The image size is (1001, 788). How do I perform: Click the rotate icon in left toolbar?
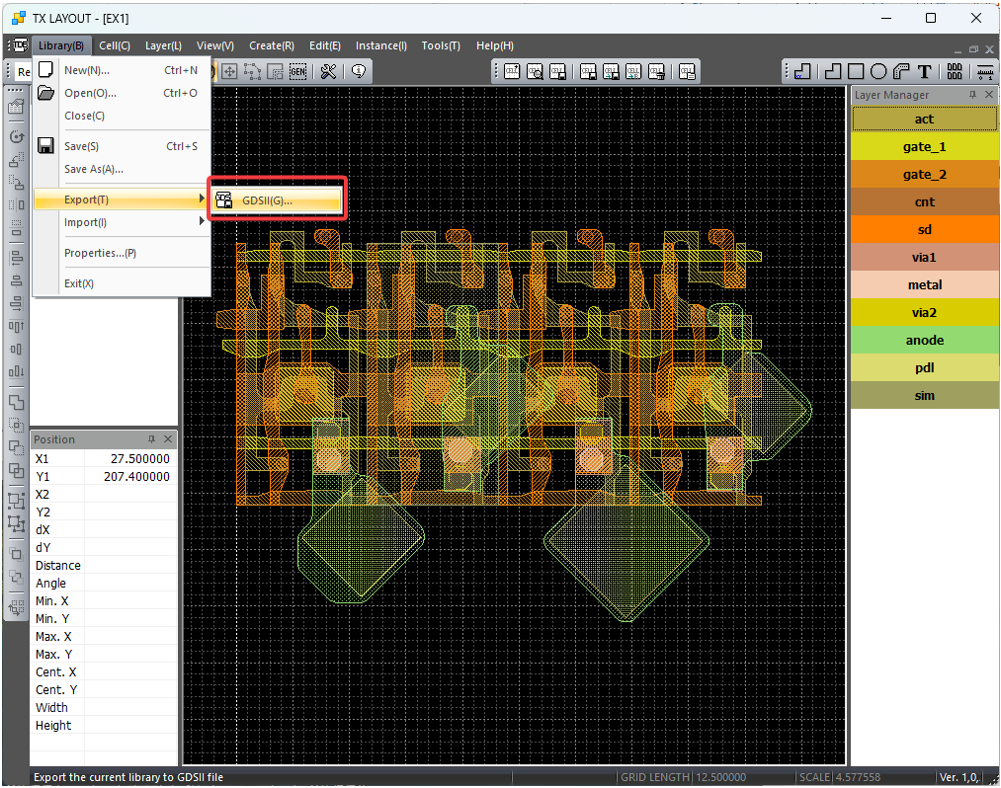point(16,136)
